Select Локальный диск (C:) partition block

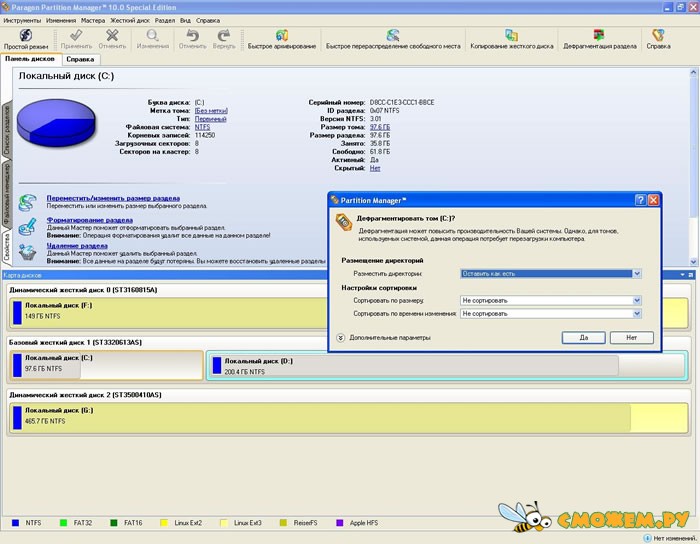[x=107, y=365]
